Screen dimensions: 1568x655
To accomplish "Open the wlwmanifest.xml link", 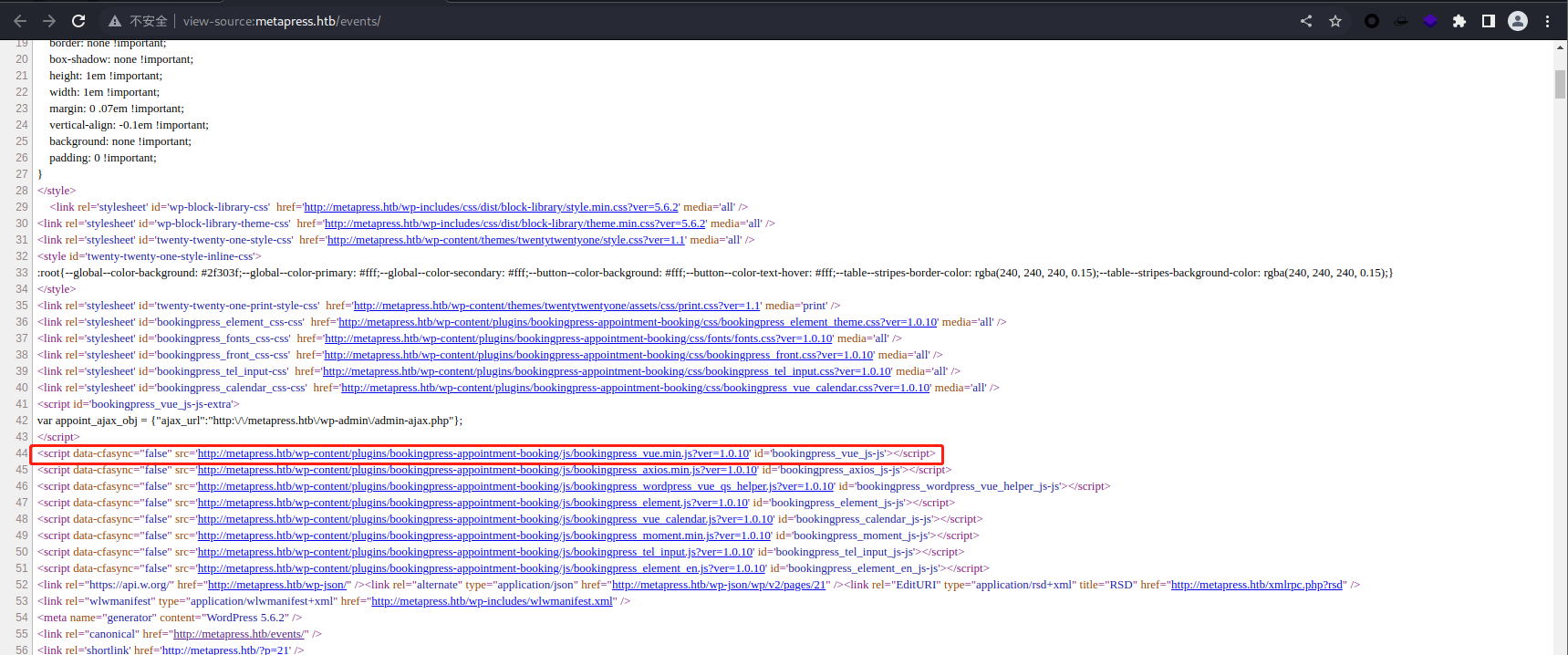I will tap(492, 601).
